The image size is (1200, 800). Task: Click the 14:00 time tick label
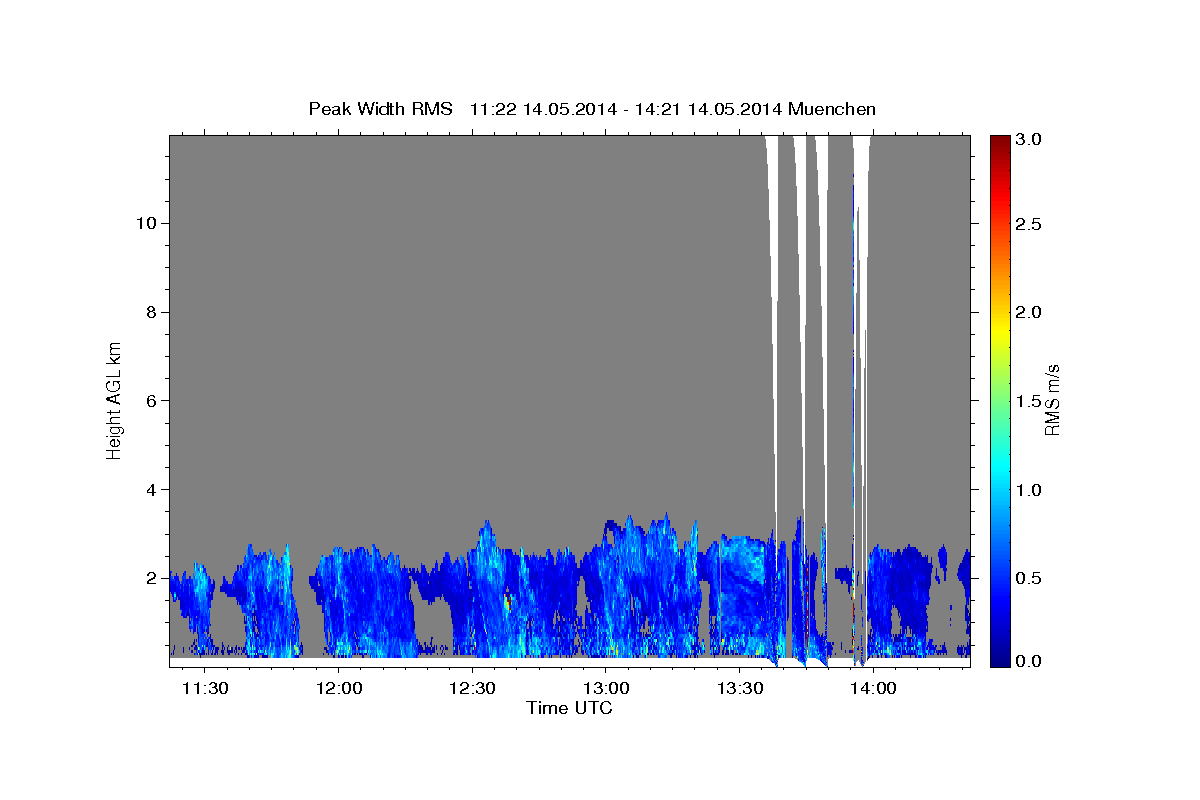pos(872,689)
